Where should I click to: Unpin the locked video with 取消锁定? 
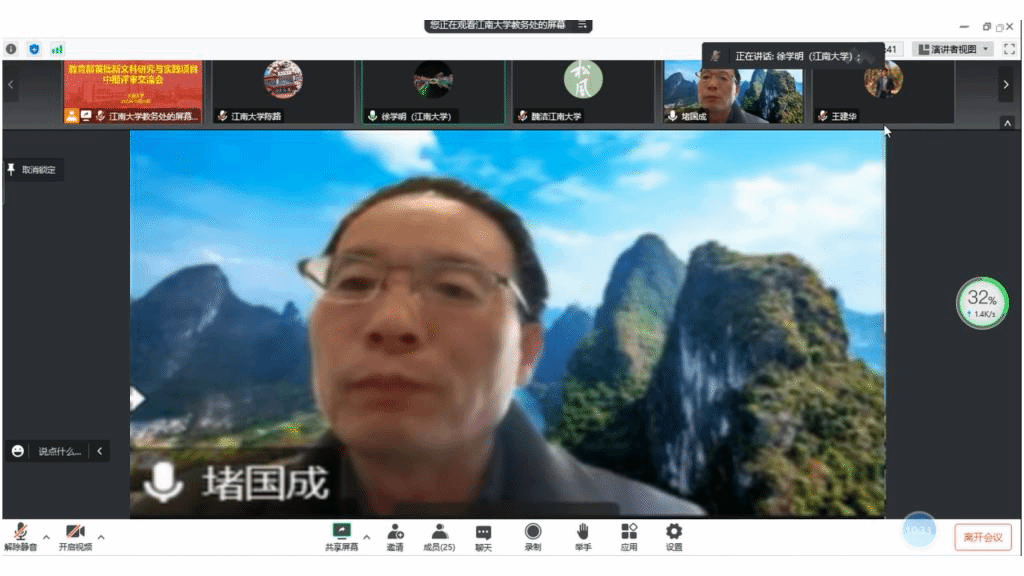33,170
